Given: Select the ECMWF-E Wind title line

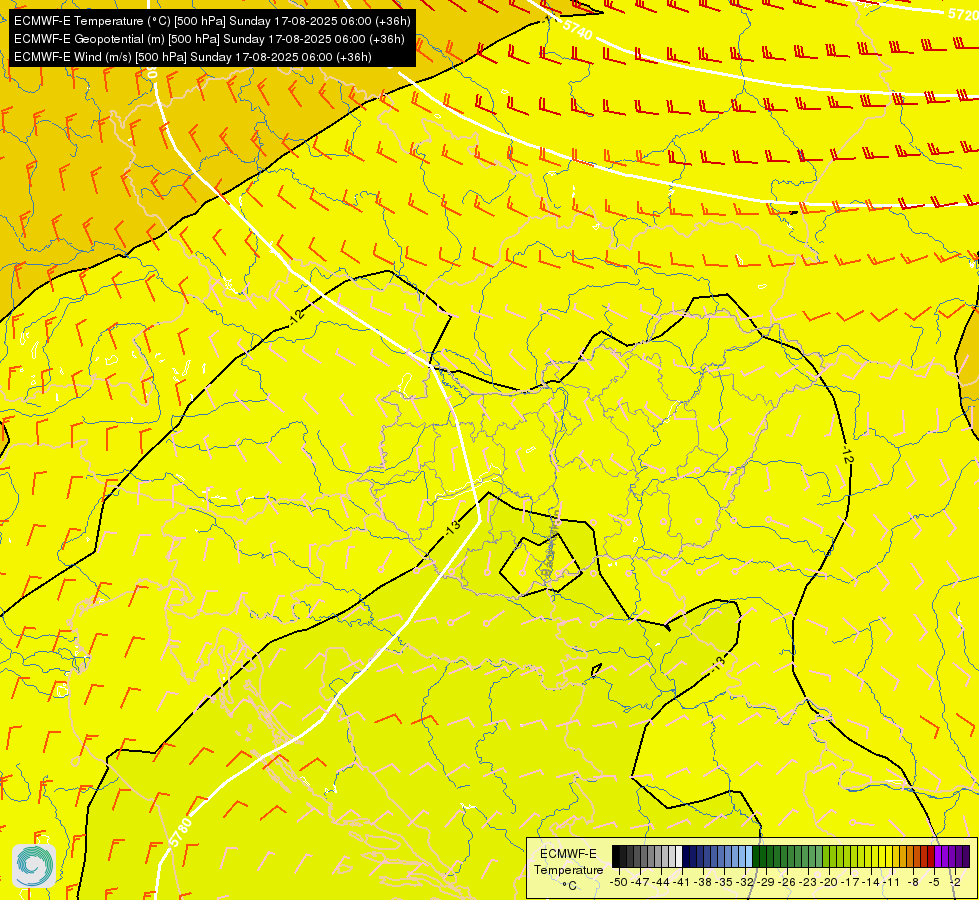Looking at the screenshot, I should pyautogui.click(x=193, y=57).
